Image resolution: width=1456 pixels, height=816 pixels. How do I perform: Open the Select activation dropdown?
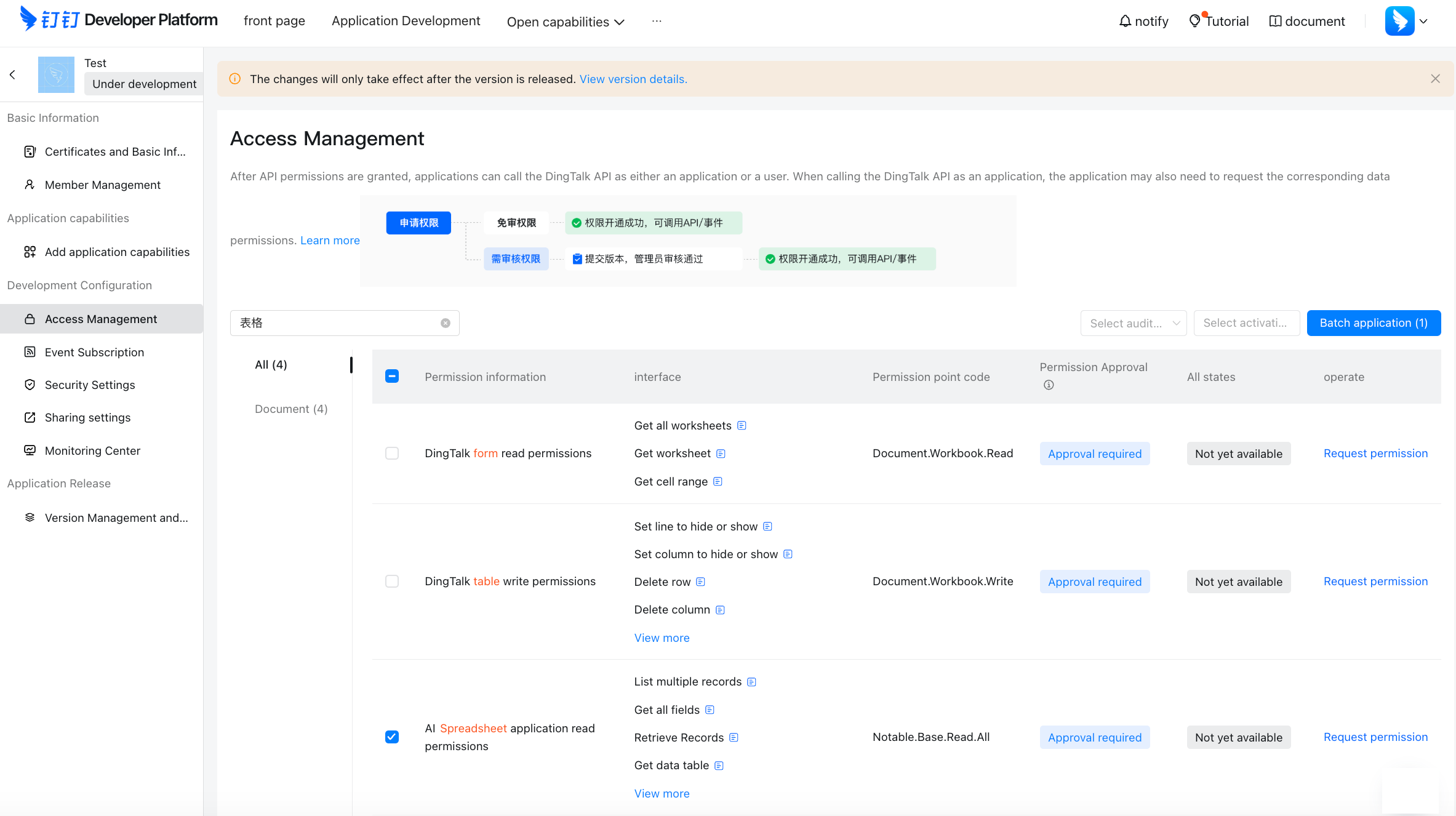1246,323
